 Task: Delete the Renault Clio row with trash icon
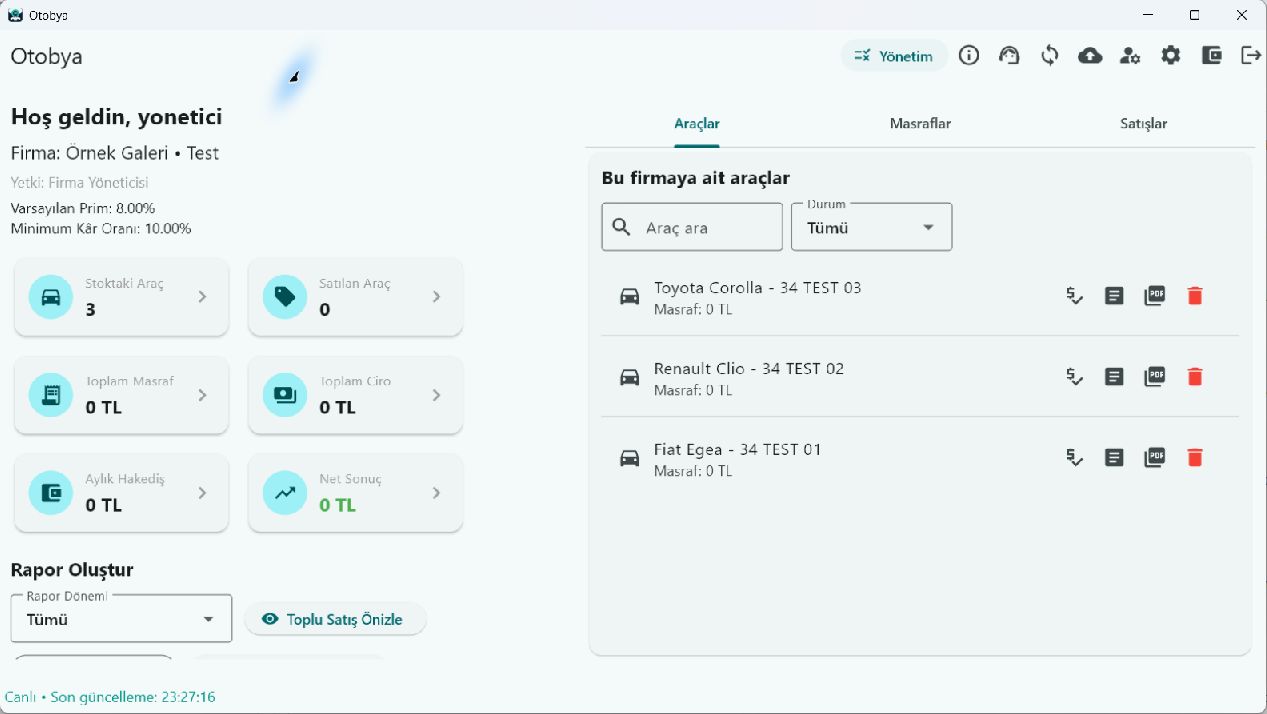pos(1194,377)
